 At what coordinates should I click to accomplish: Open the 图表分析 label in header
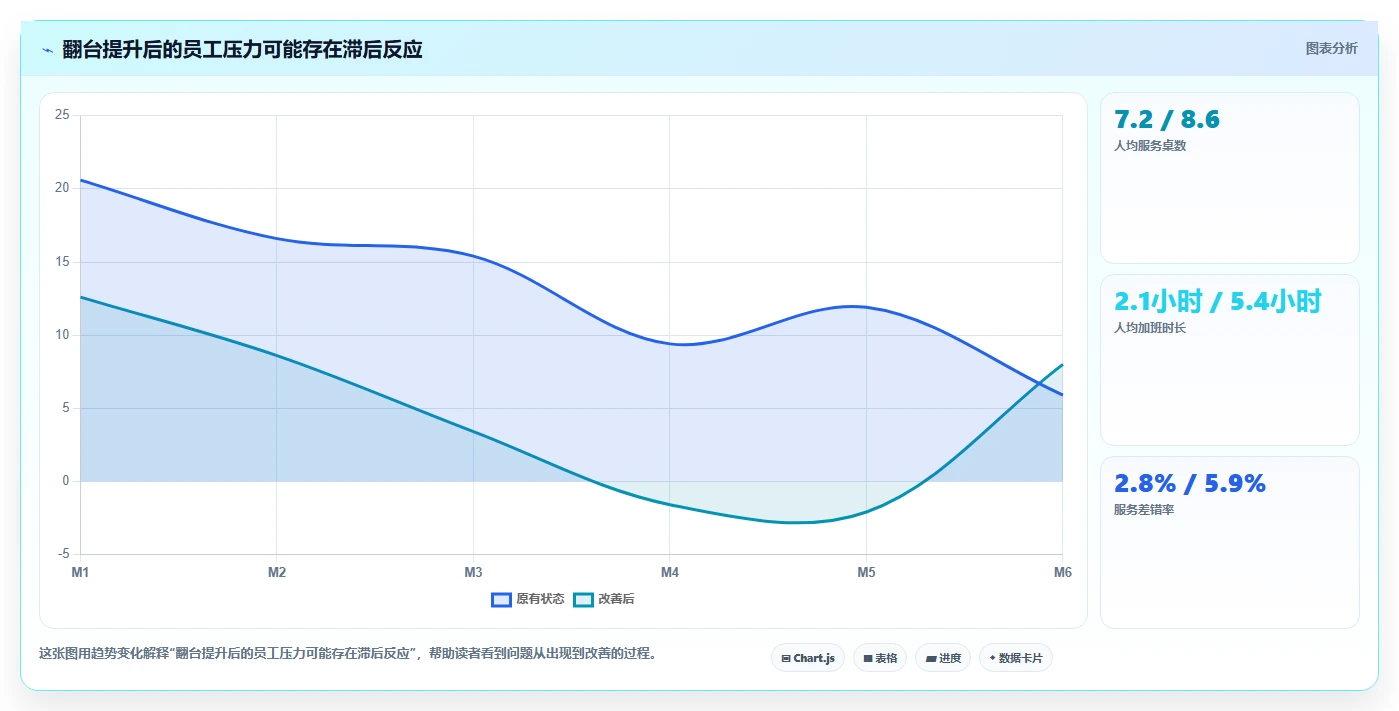pos(1331,49)
